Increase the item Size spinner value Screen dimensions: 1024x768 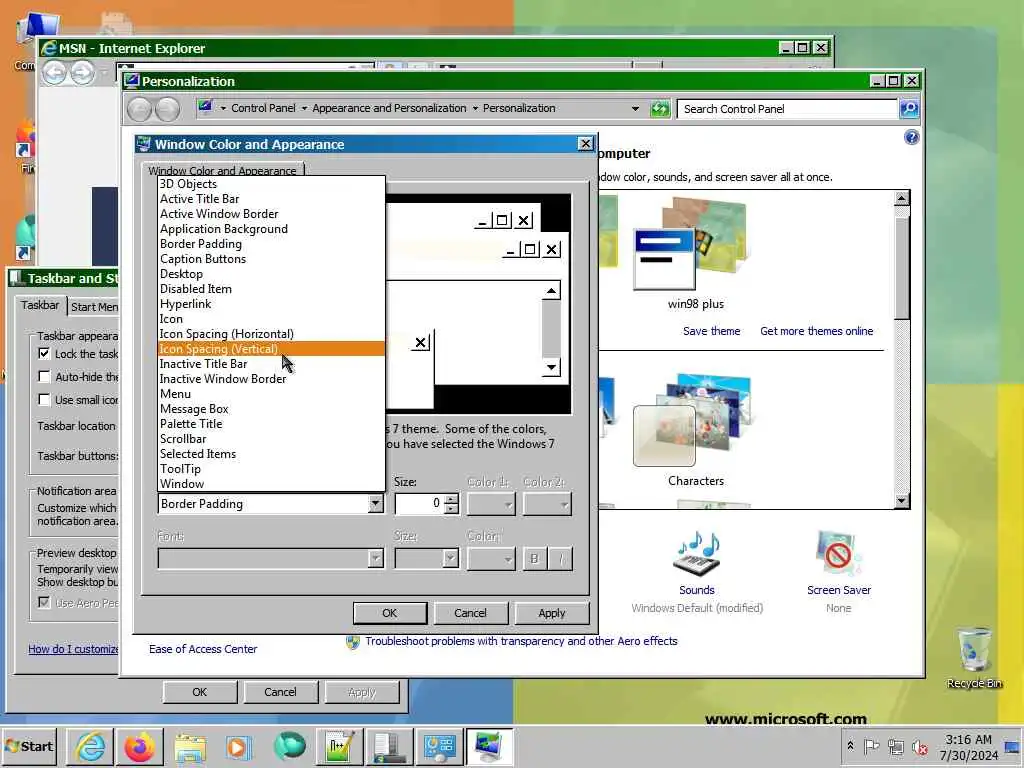[x=451, y=499]
